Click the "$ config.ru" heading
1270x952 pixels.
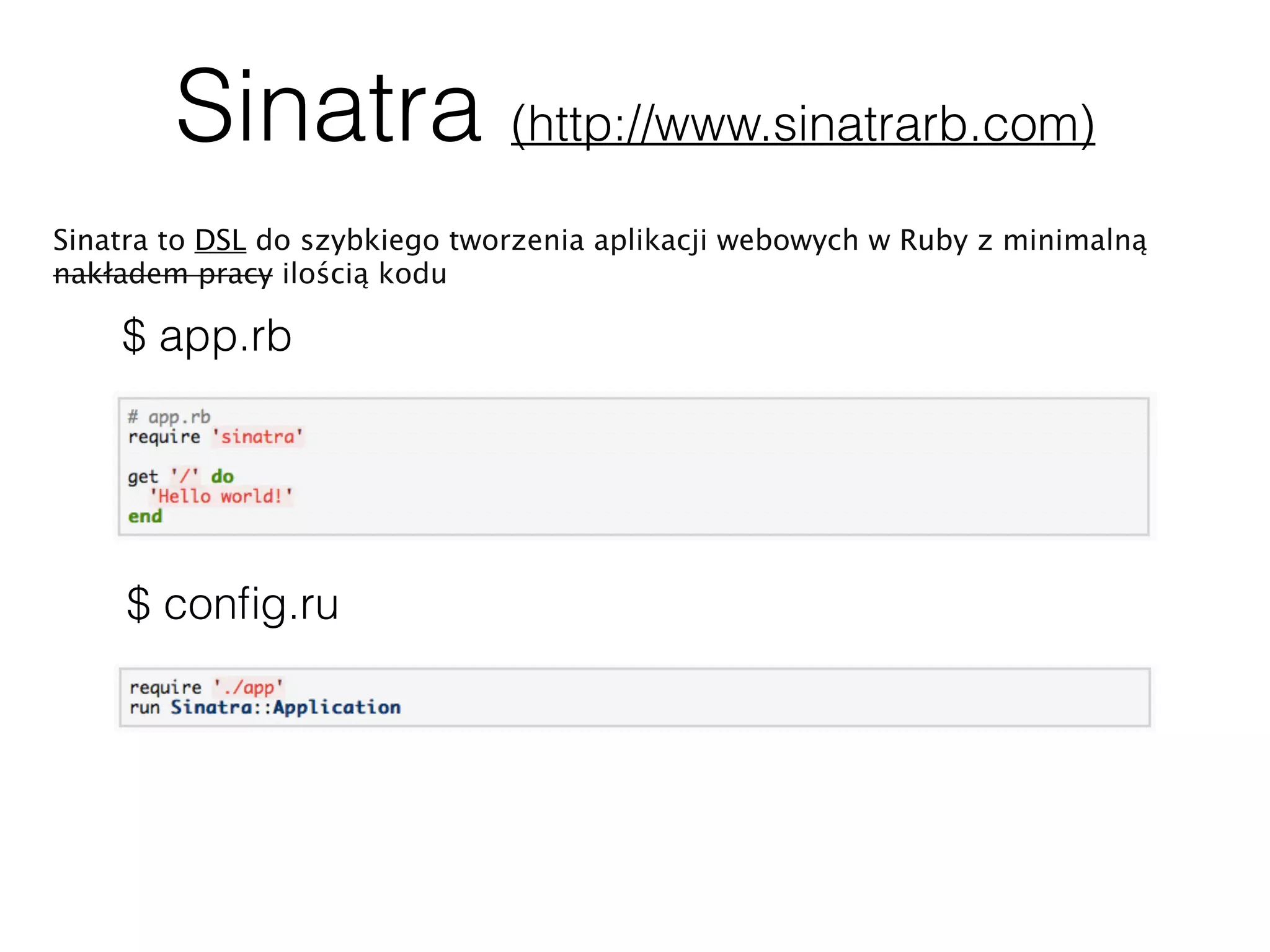(x=233, y=604)
